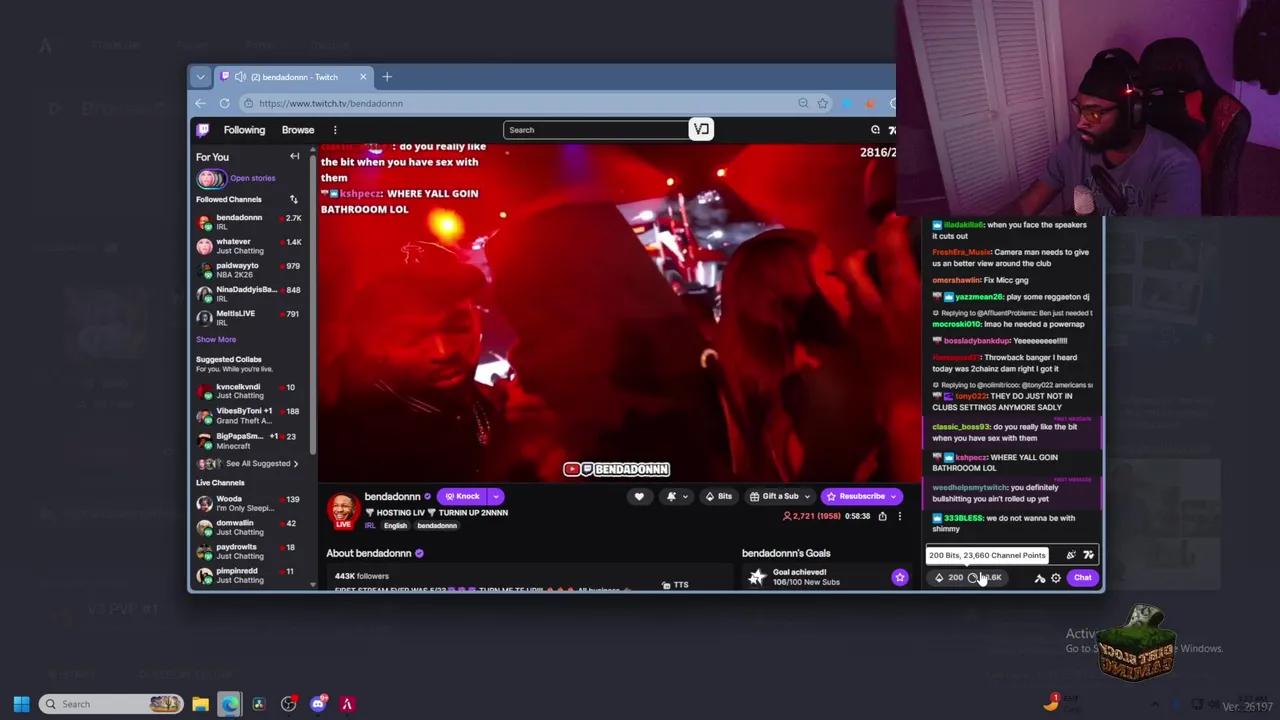Expand Show More followed channels

pos(216,339)
